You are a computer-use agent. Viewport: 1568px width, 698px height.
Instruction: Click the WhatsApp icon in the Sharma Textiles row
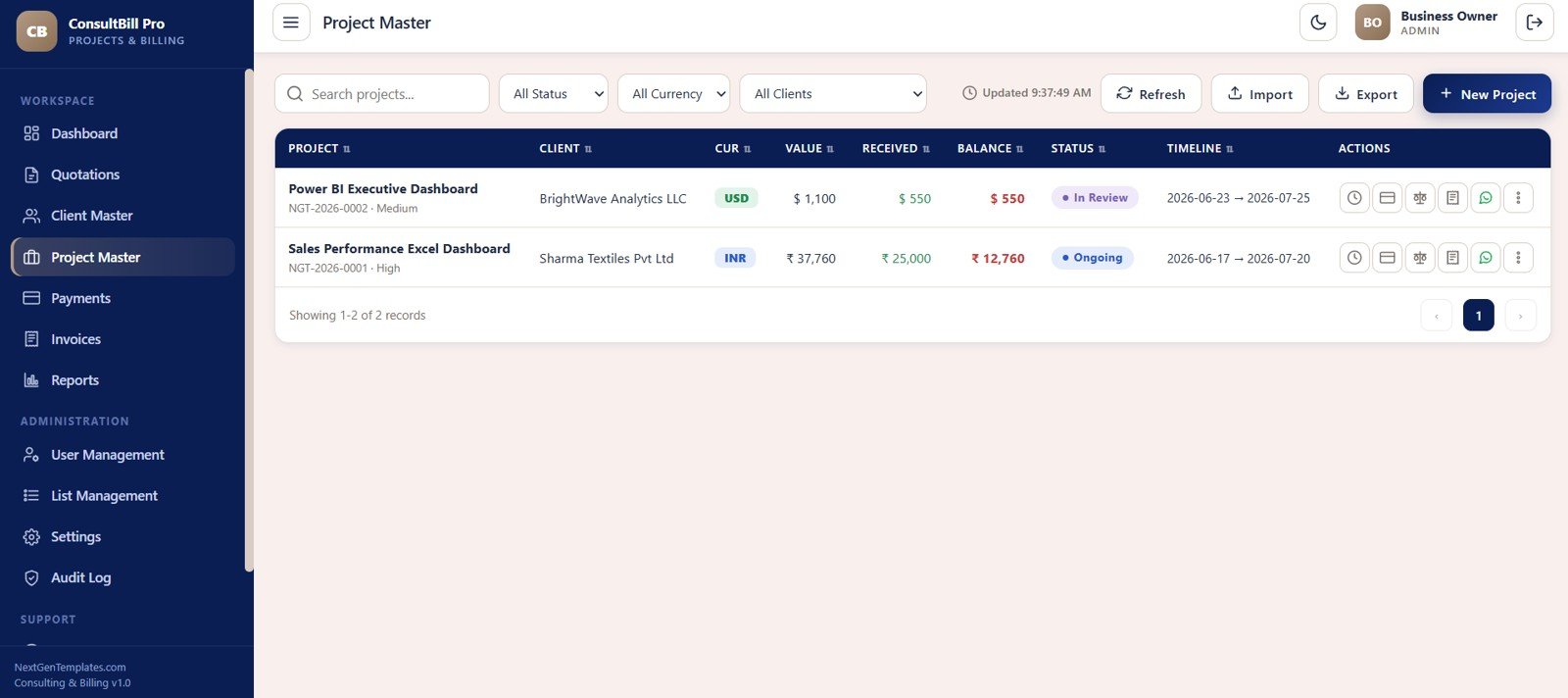[x=1486, y=258]
